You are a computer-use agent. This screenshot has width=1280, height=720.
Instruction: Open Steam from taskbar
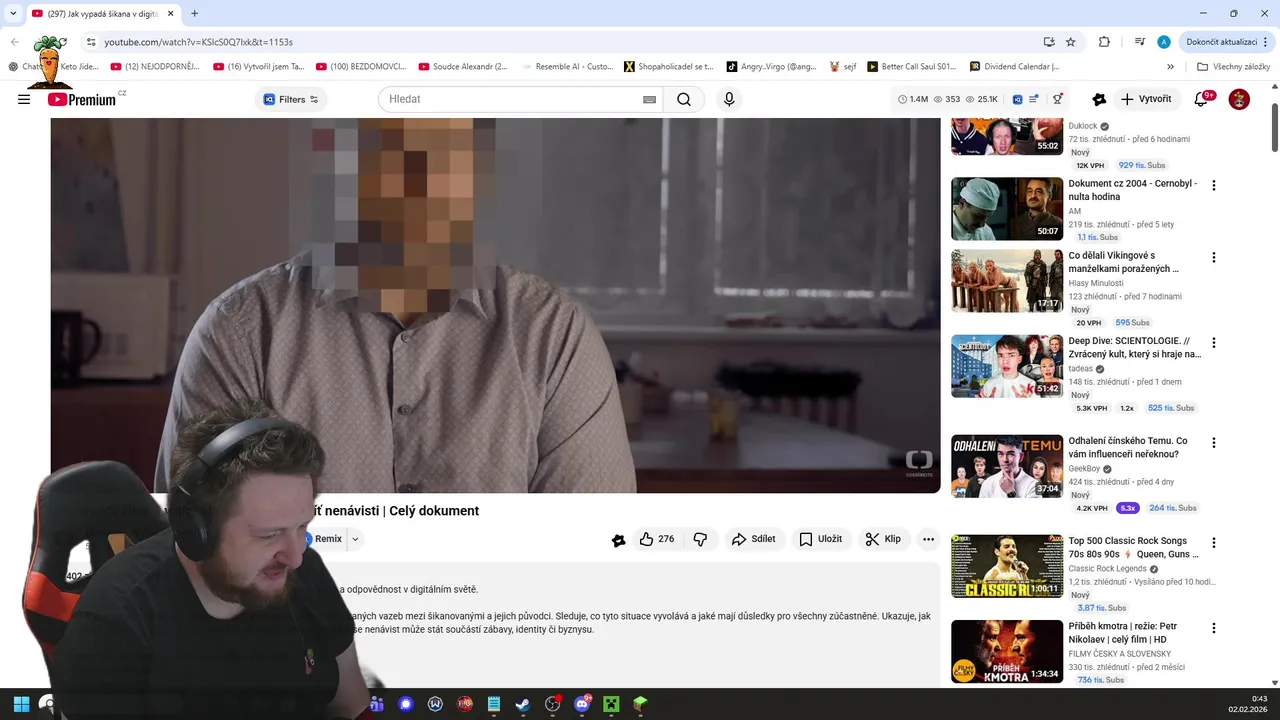pos(522,704)
